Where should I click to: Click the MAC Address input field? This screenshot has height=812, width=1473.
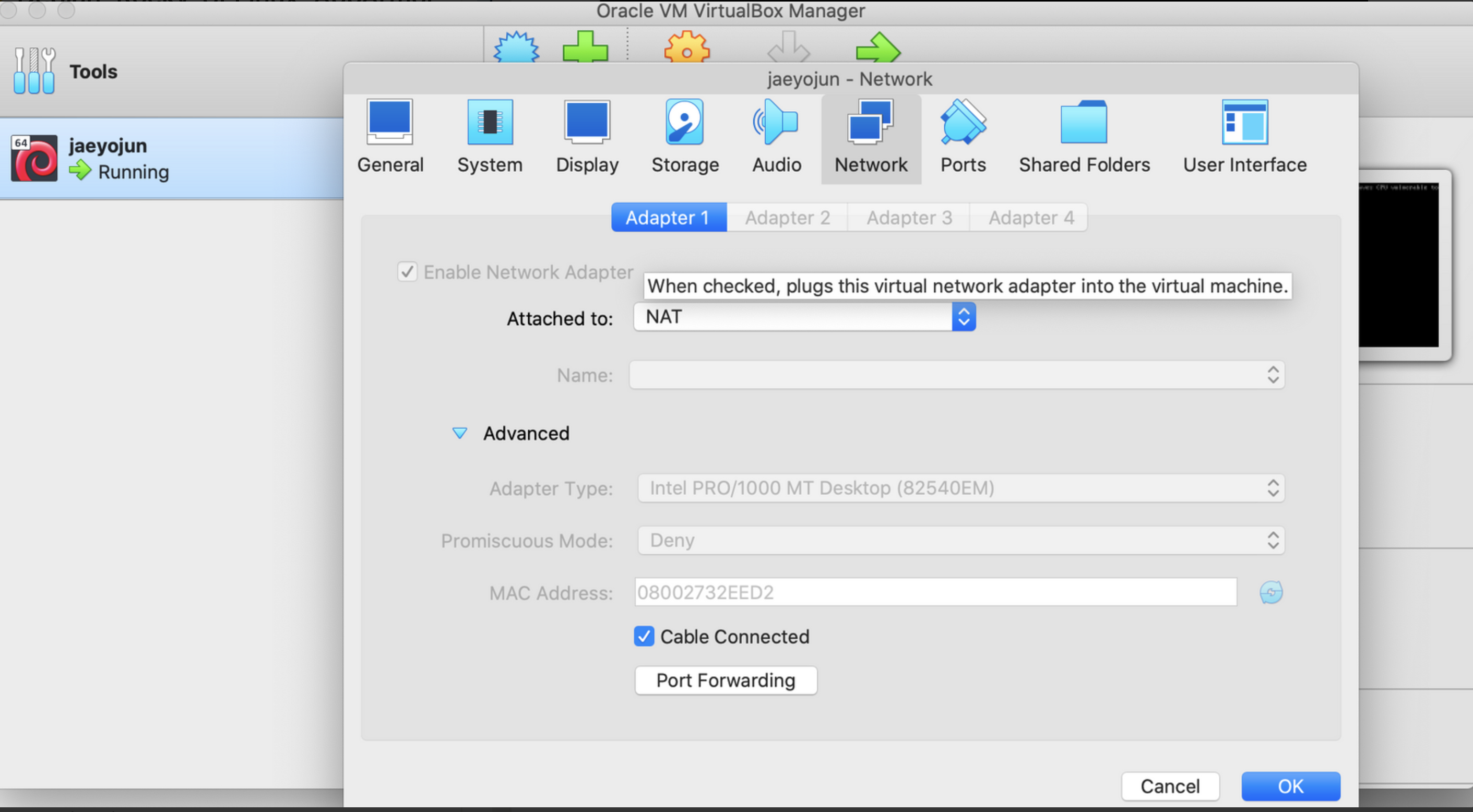[x=935, y=592]
